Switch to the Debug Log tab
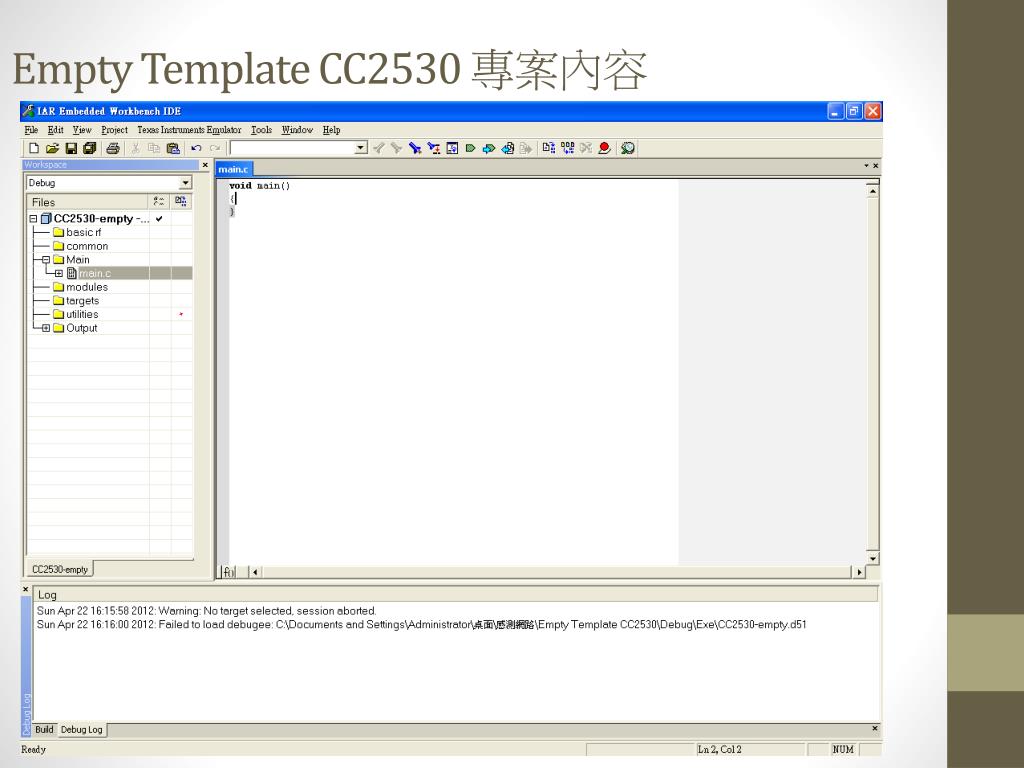This screenshot has height=768, width=1024. click(x=82, y=729)
